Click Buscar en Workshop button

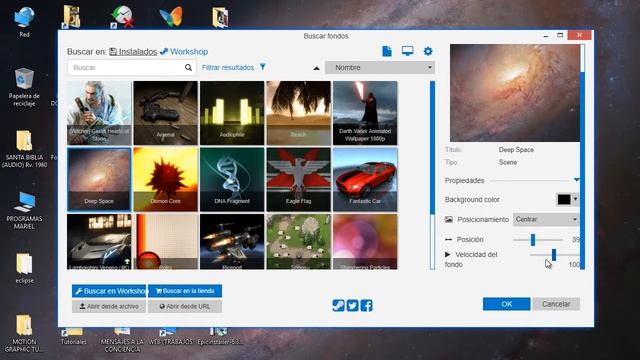tap(109, 291)
